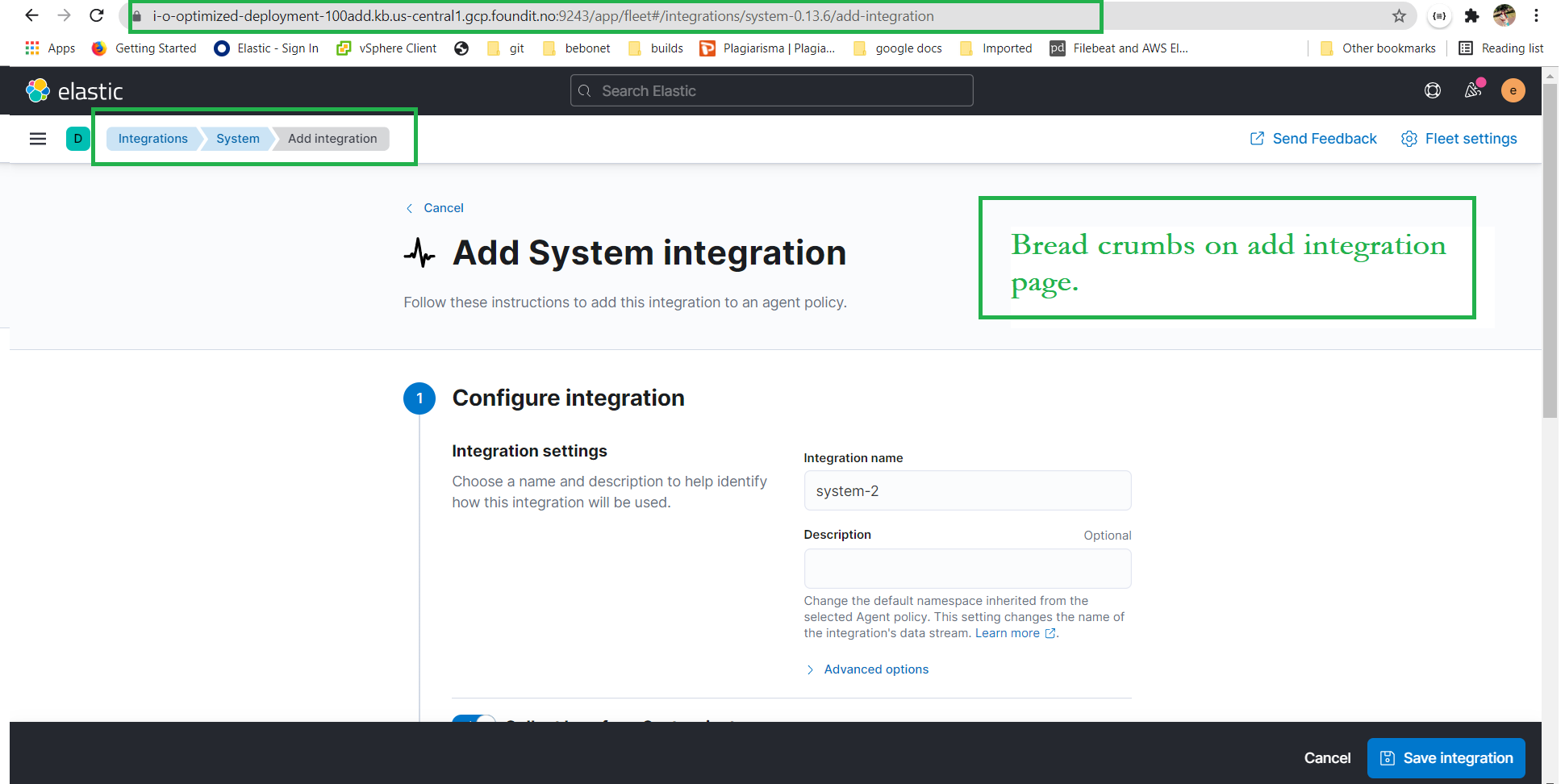Click the Integration name field
This screenshot has width=1565, height=784.
[x=967, y=490]
